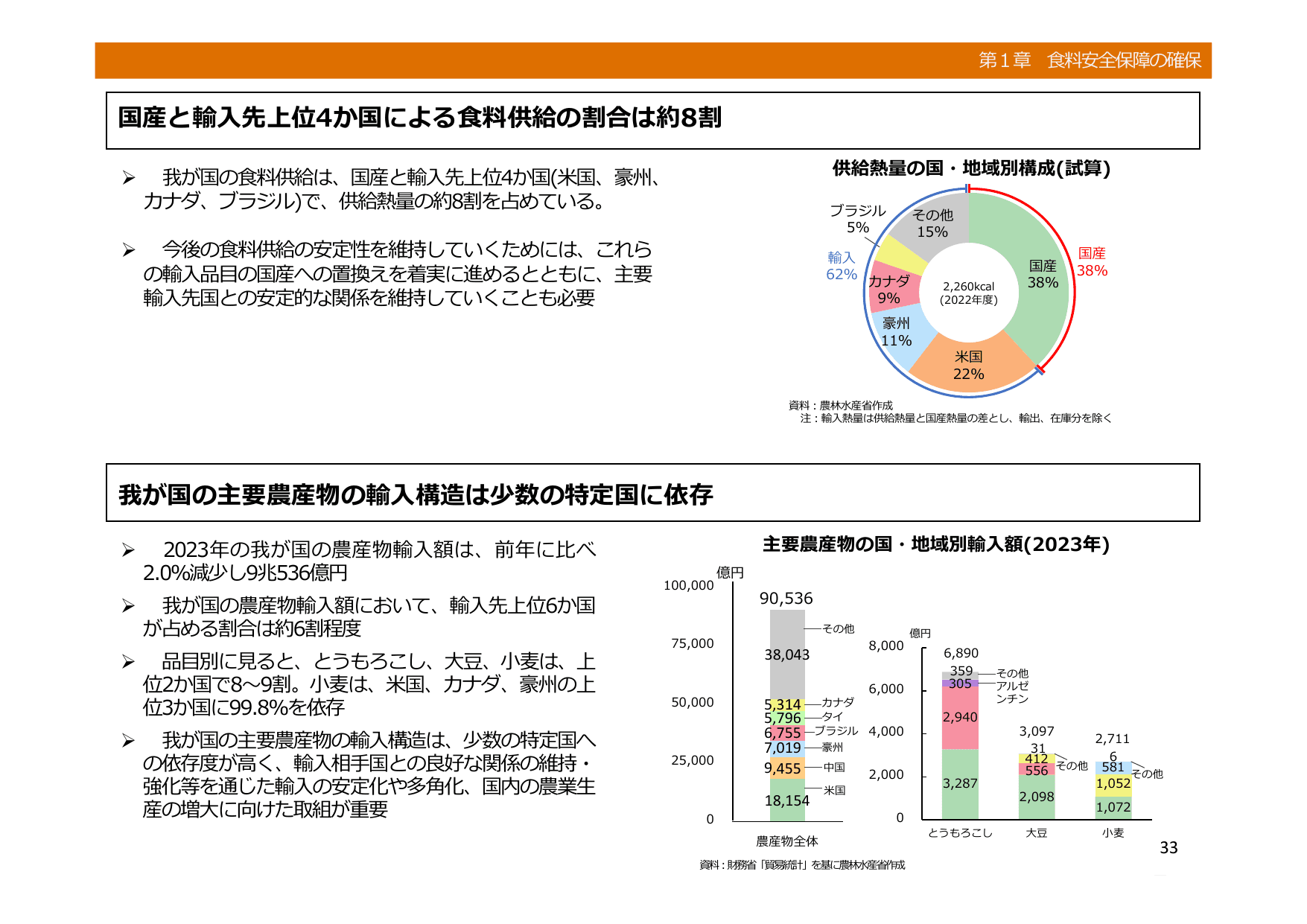Image resolution: width=1307 pixels, height=924 pixels.
Task: Select the 米国 22% donut slice
Action: 968,365
